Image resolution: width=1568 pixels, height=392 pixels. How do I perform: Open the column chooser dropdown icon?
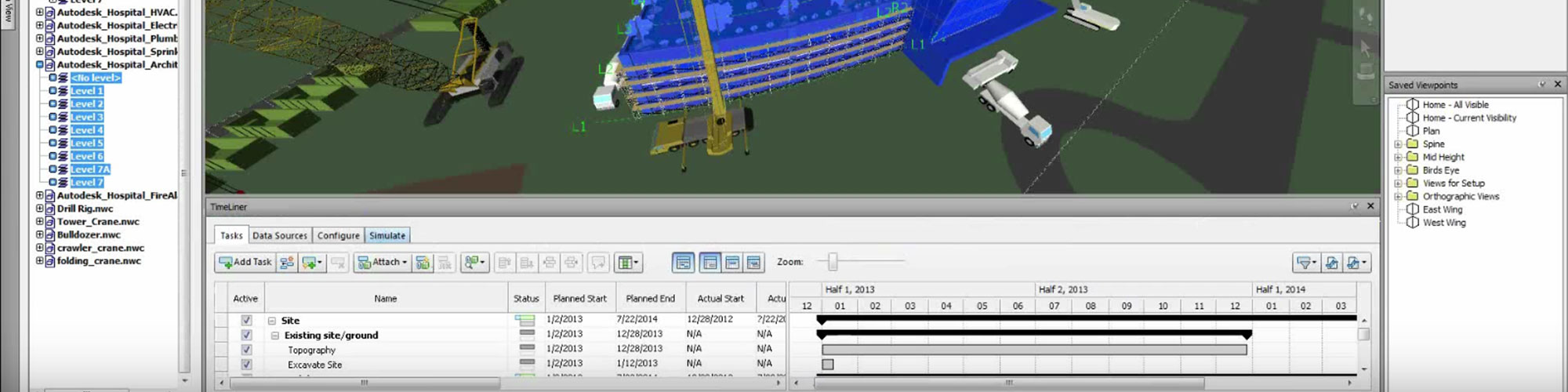[x=628, y=263]
